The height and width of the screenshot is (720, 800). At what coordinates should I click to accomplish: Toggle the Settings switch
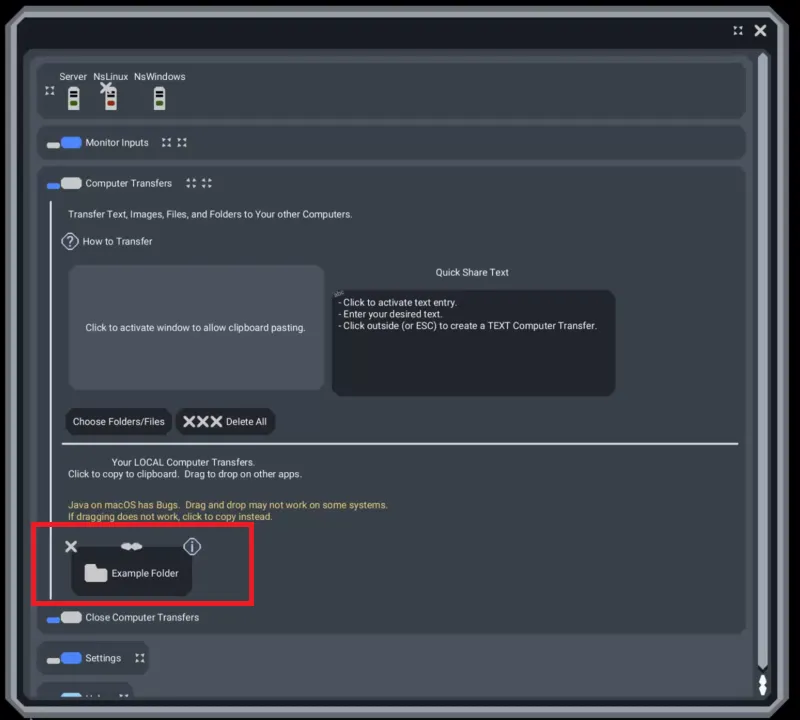(x=64, y=659)
